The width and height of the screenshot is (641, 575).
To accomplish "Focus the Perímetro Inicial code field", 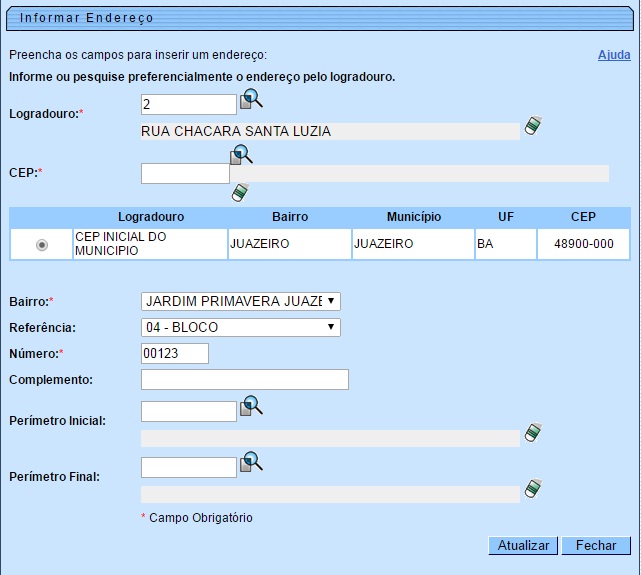I will point(188,411).
